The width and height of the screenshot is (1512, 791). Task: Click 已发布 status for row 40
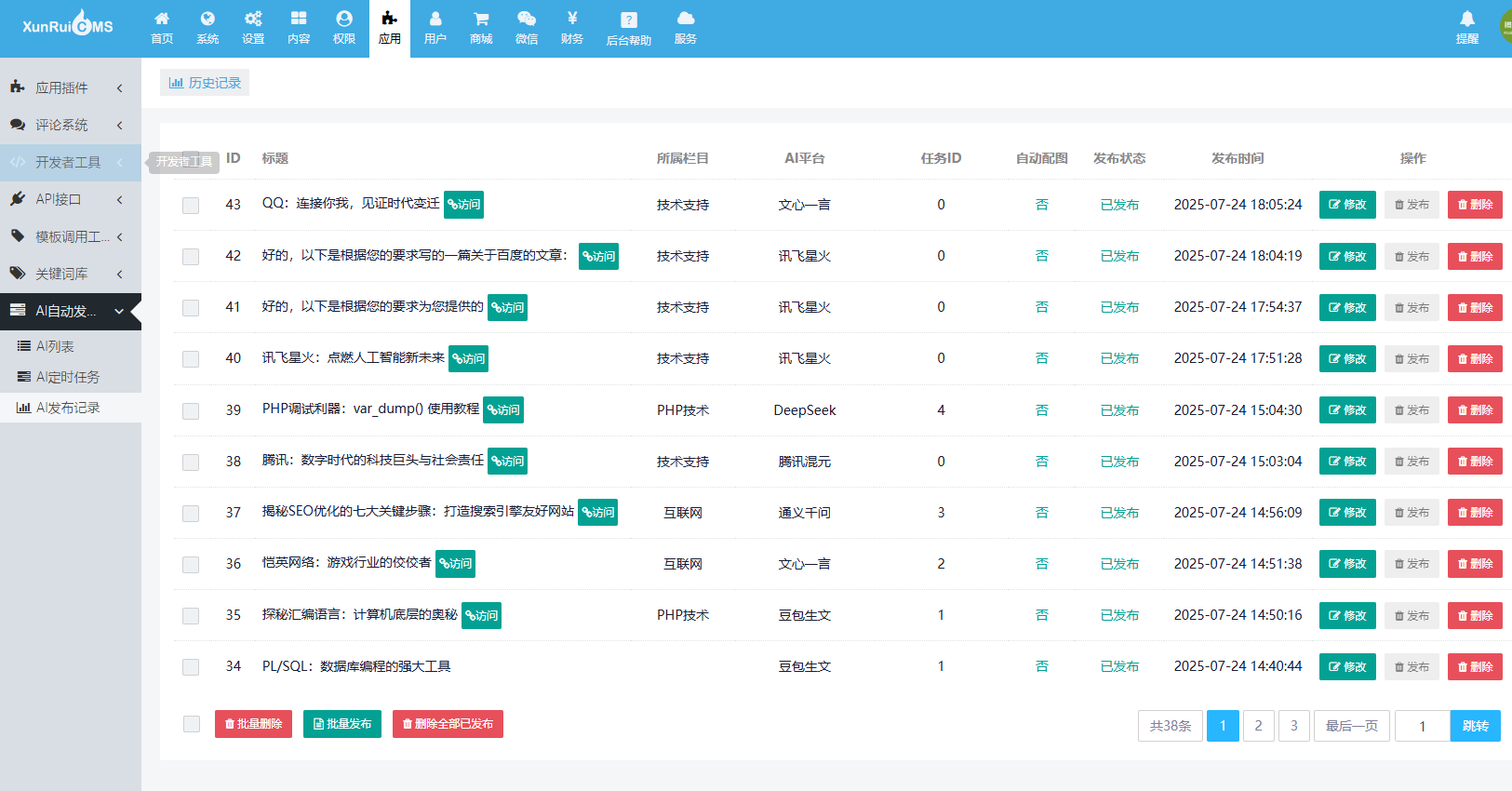pos(1119,358)
